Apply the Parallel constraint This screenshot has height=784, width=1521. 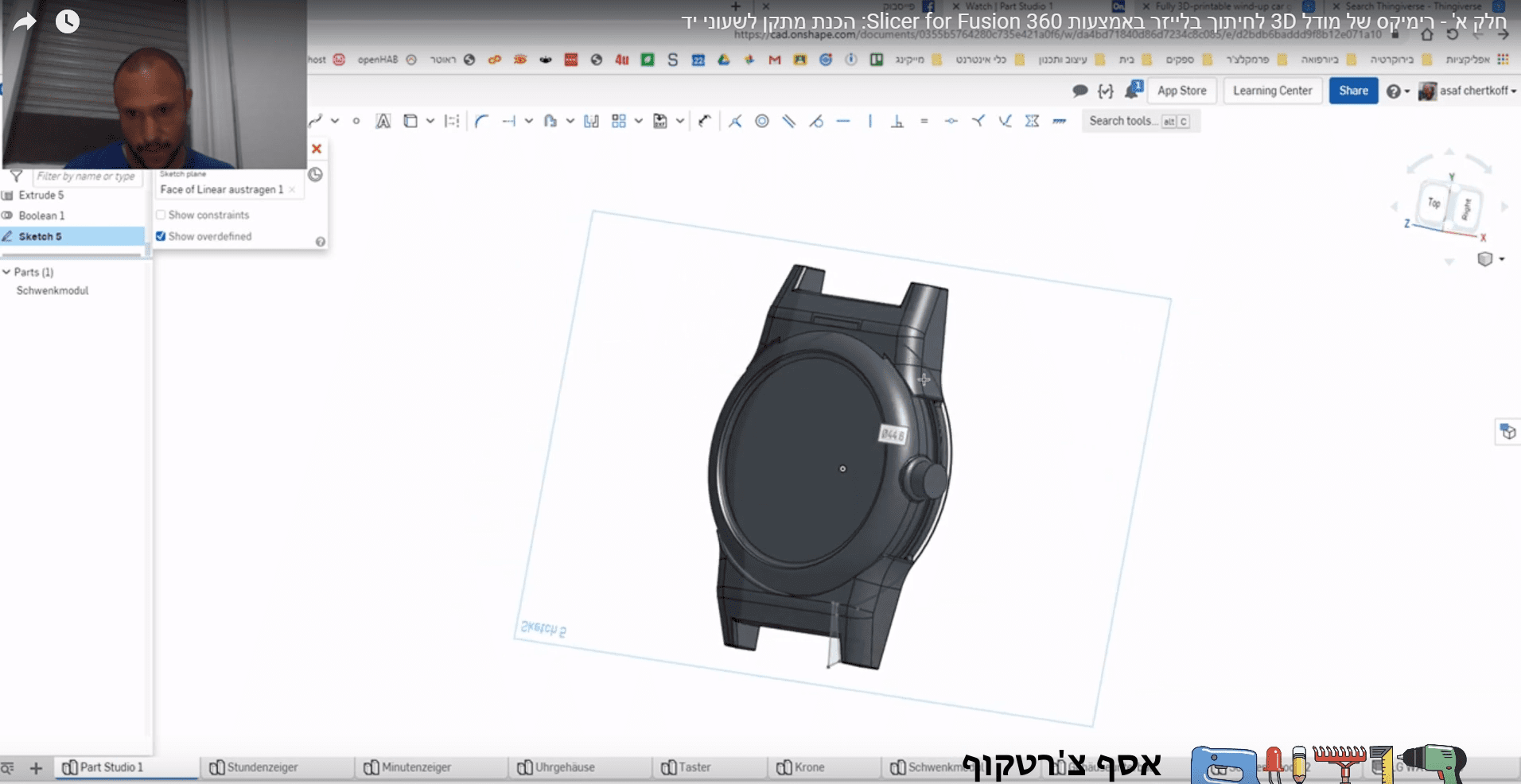coord(789,121)
